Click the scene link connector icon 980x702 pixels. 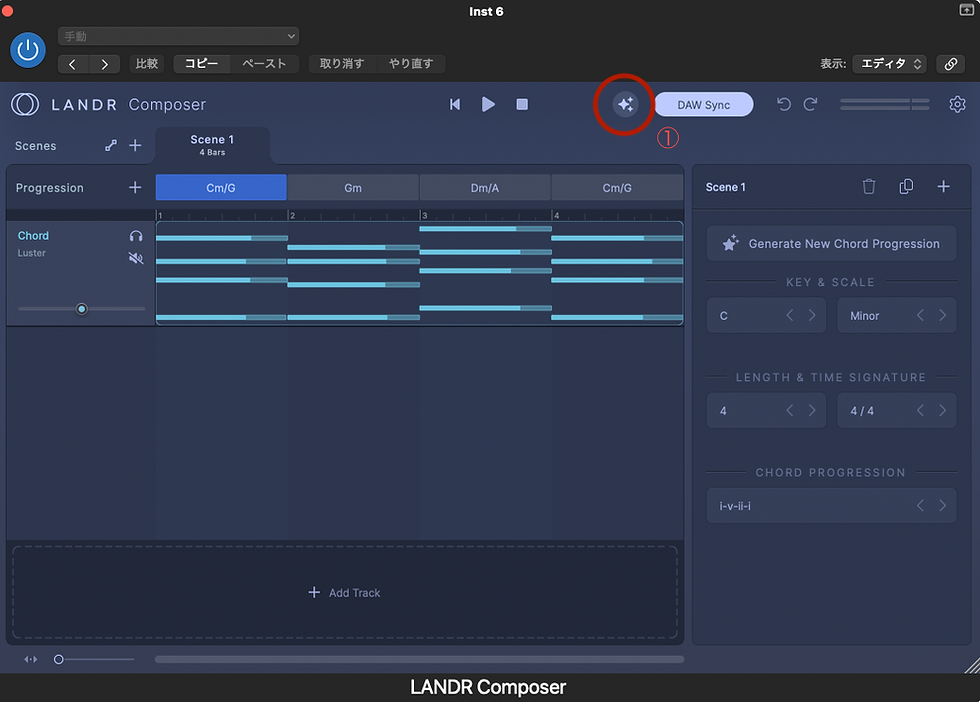click(x=111, y=146)
